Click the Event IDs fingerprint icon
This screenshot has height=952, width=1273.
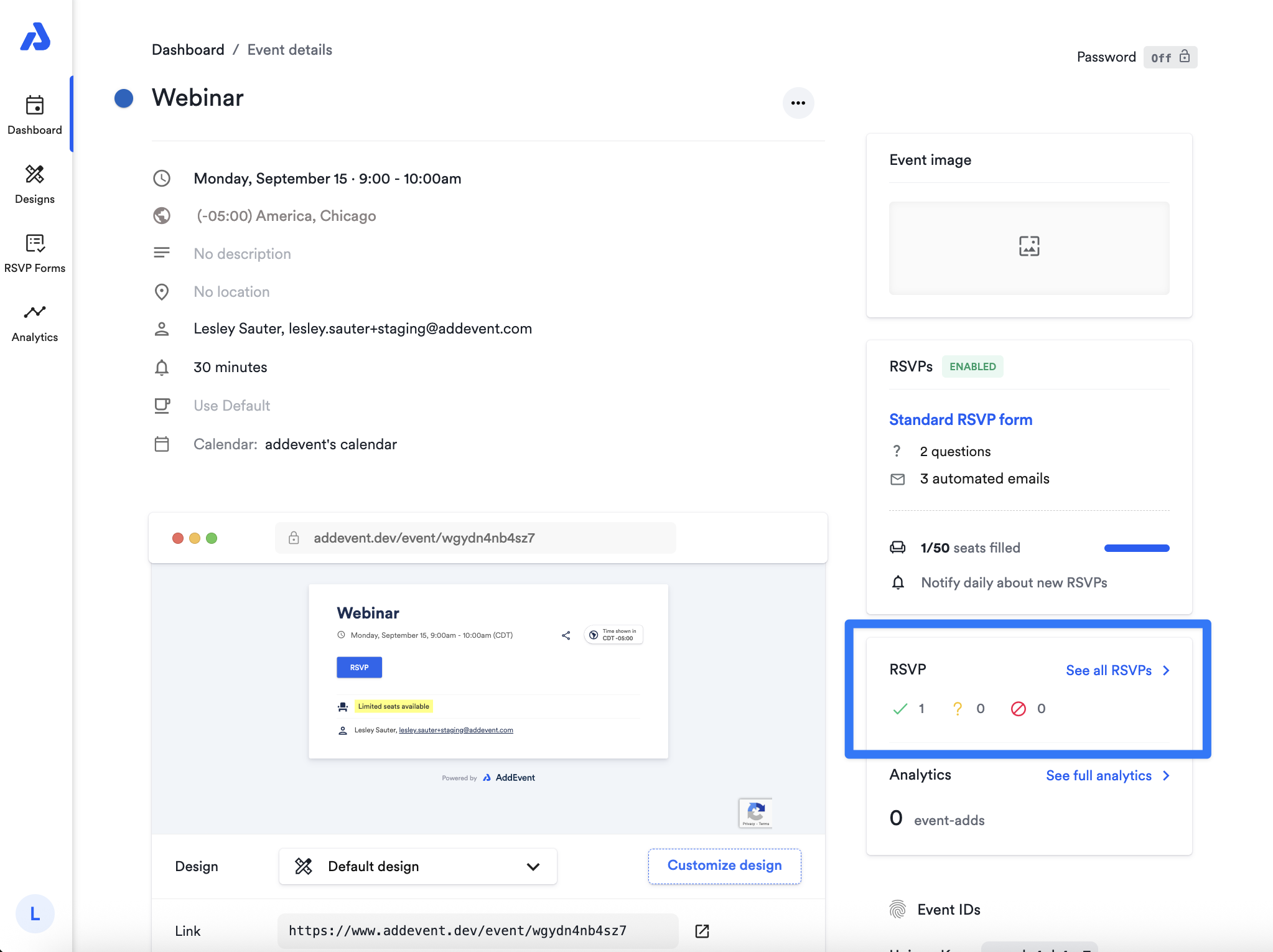tap(897, 910)
